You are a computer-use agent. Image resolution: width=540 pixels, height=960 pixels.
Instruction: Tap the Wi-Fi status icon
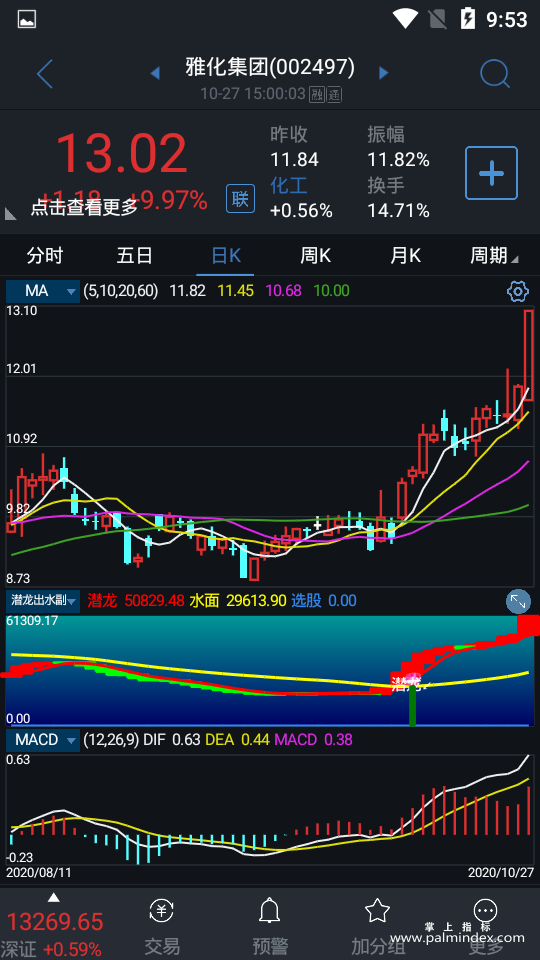click(x=405, y=18)
